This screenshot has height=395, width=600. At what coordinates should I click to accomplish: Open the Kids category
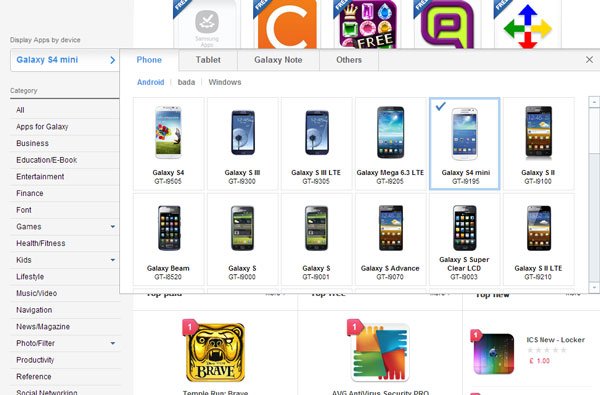point(24,260)
